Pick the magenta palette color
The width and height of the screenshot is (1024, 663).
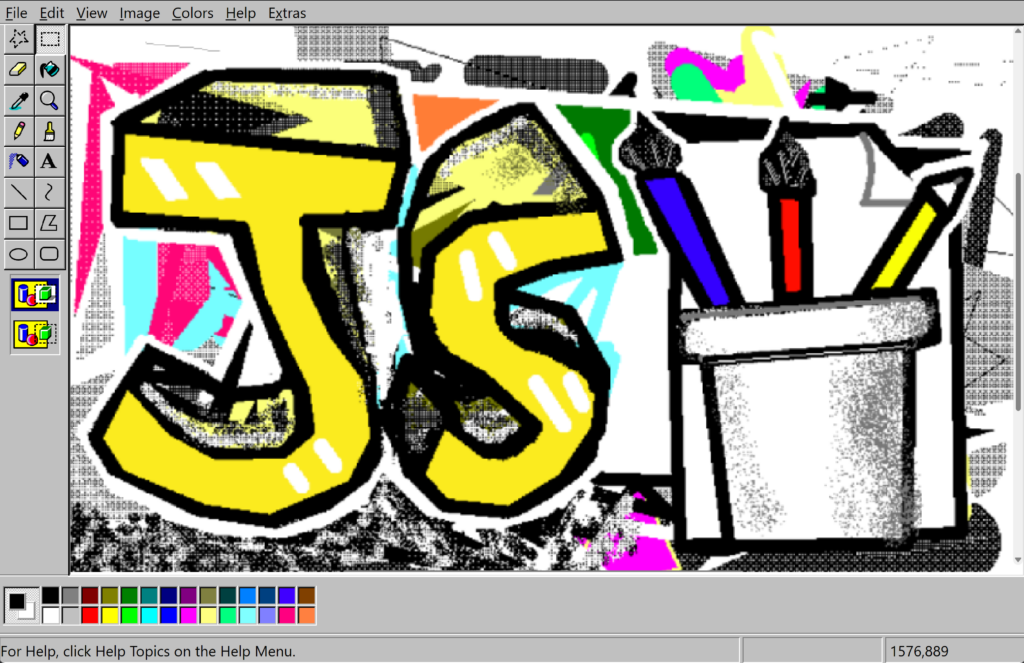(x=188, y=615)
